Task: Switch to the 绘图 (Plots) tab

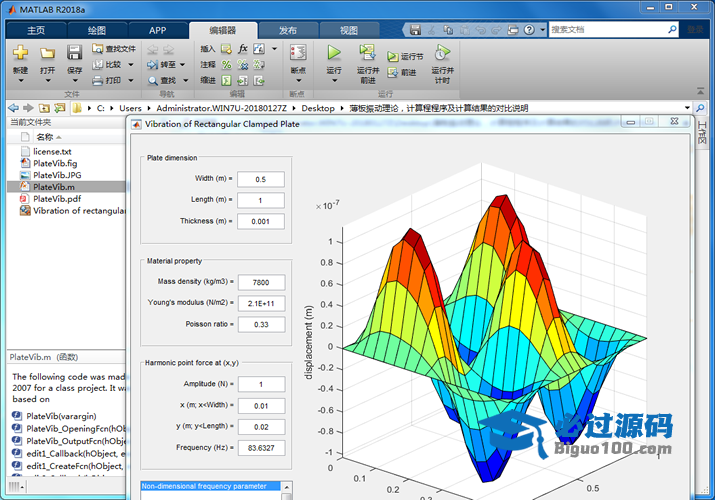Action: [97, 31]
